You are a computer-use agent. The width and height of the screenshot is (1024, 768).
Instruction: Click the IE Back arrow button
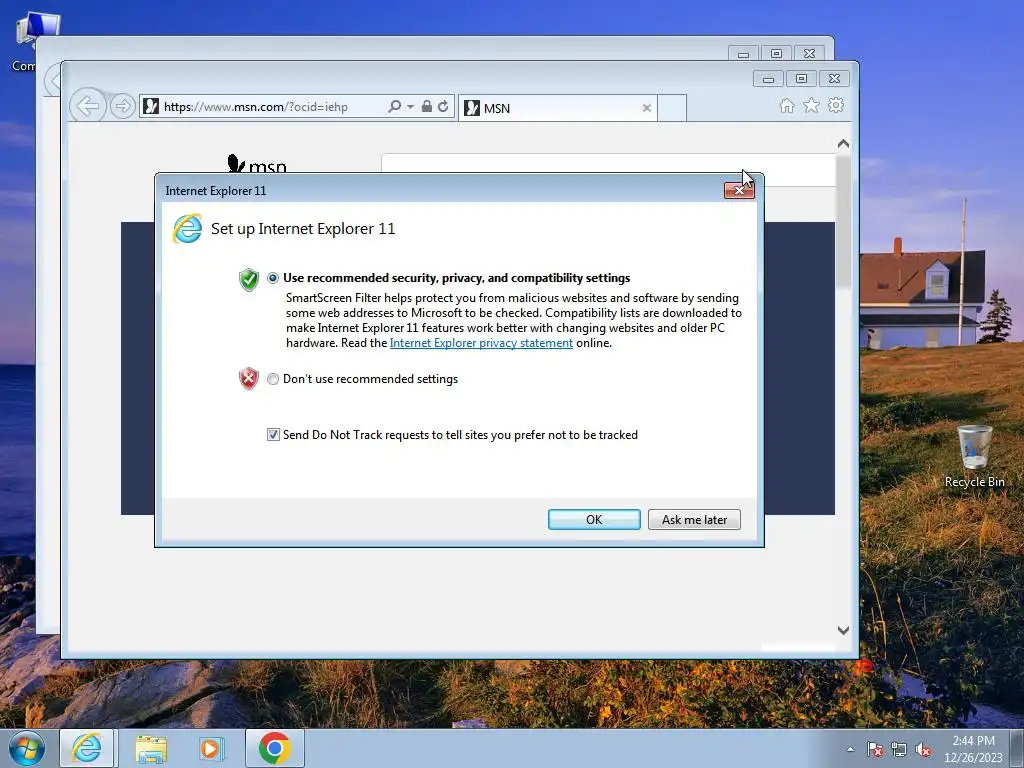pyautogui.click(x=88, y=106)
